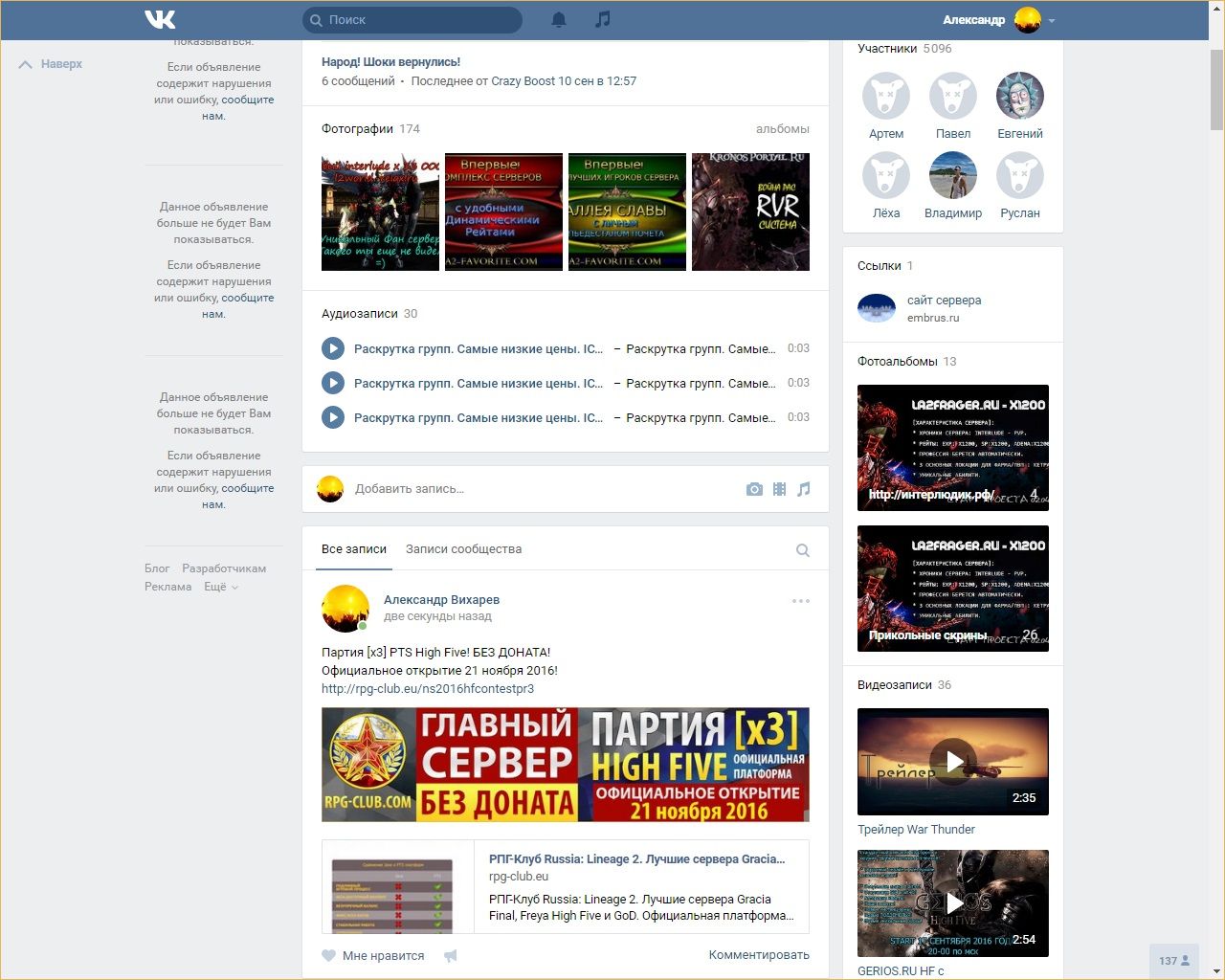Click the VK logo home icon
1225x980 pixels.
pyautogui.click(x=160, y=19)
